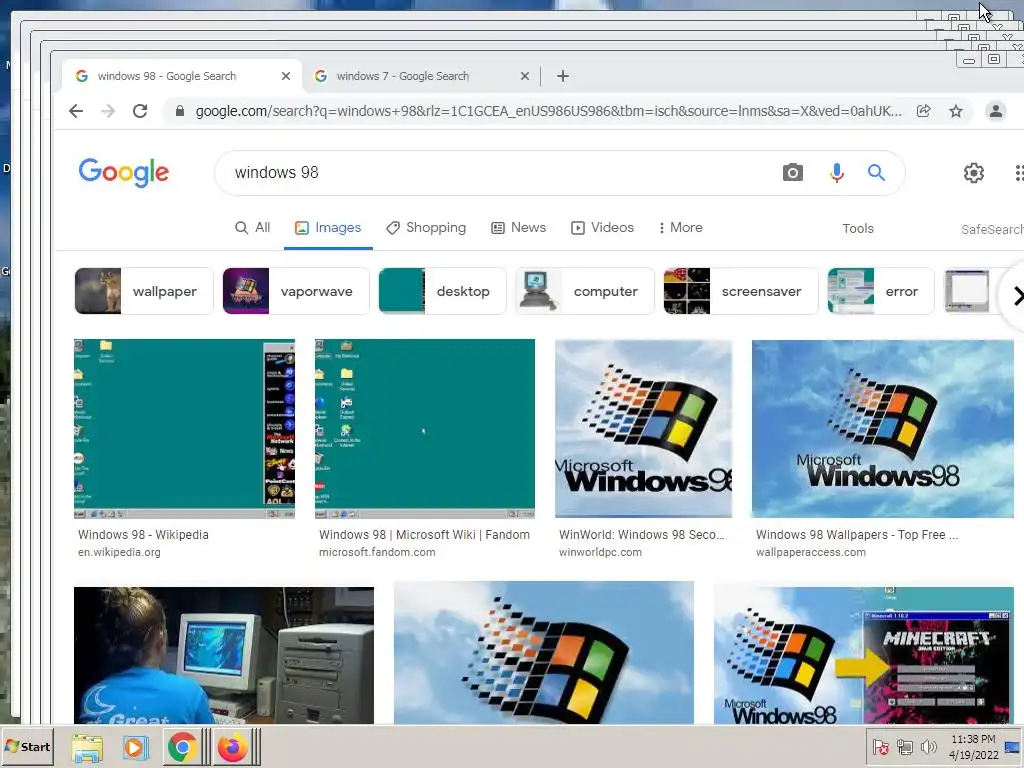Click the padlock site info icon
The image size is (1024, 768).
pos(180,111)
